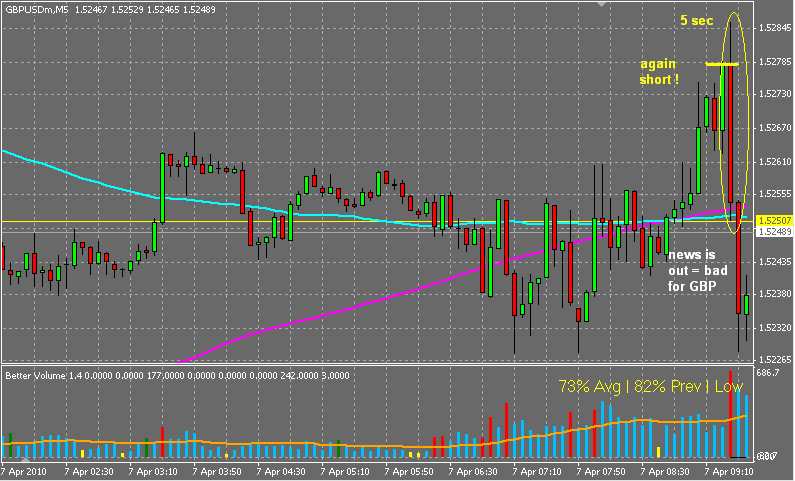Click the 'Better Volume 1.4' indicator label

pyautogui.click(x=44, y=376)
